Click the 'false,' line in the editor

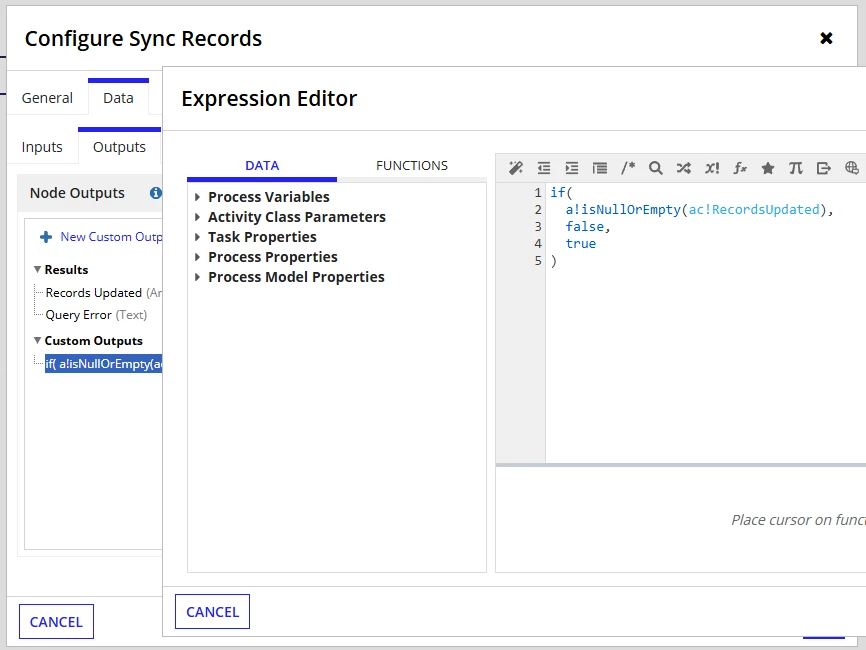(x=588, y=226)
